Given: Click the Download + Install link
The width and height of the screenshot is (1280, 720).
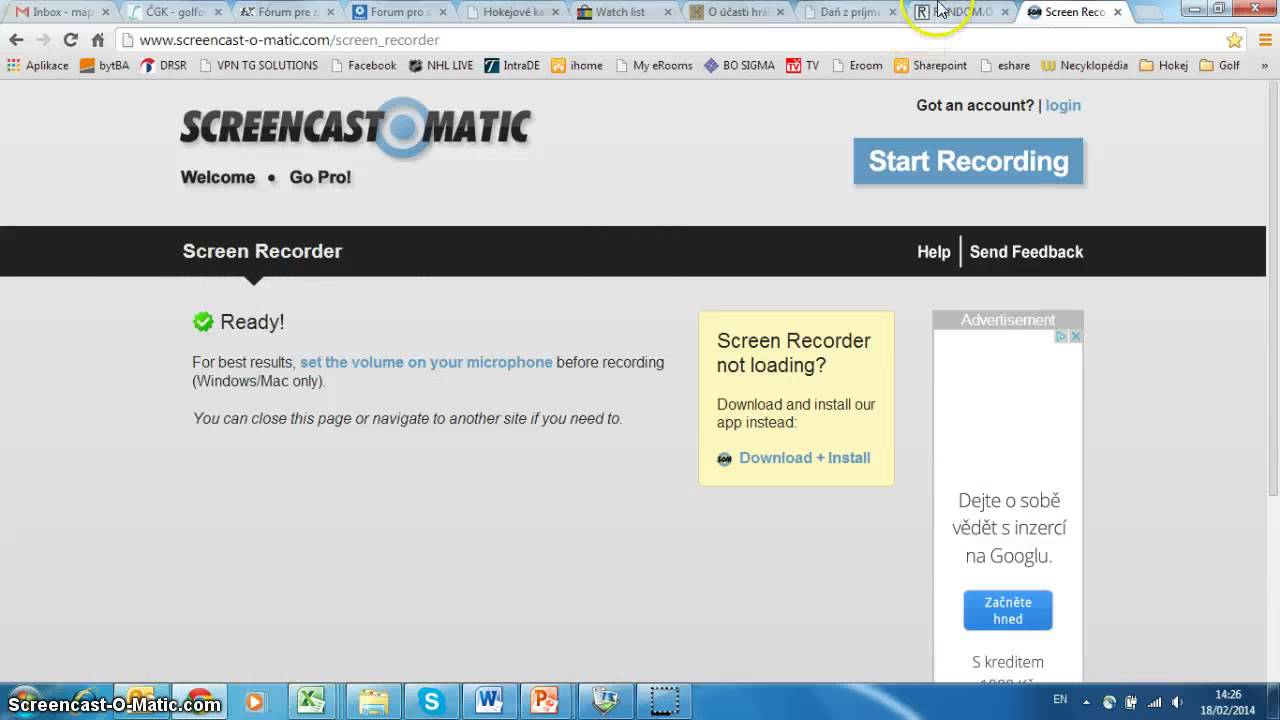Looking at the screenshot, I should pyautogui.click(x=805, y=458).
